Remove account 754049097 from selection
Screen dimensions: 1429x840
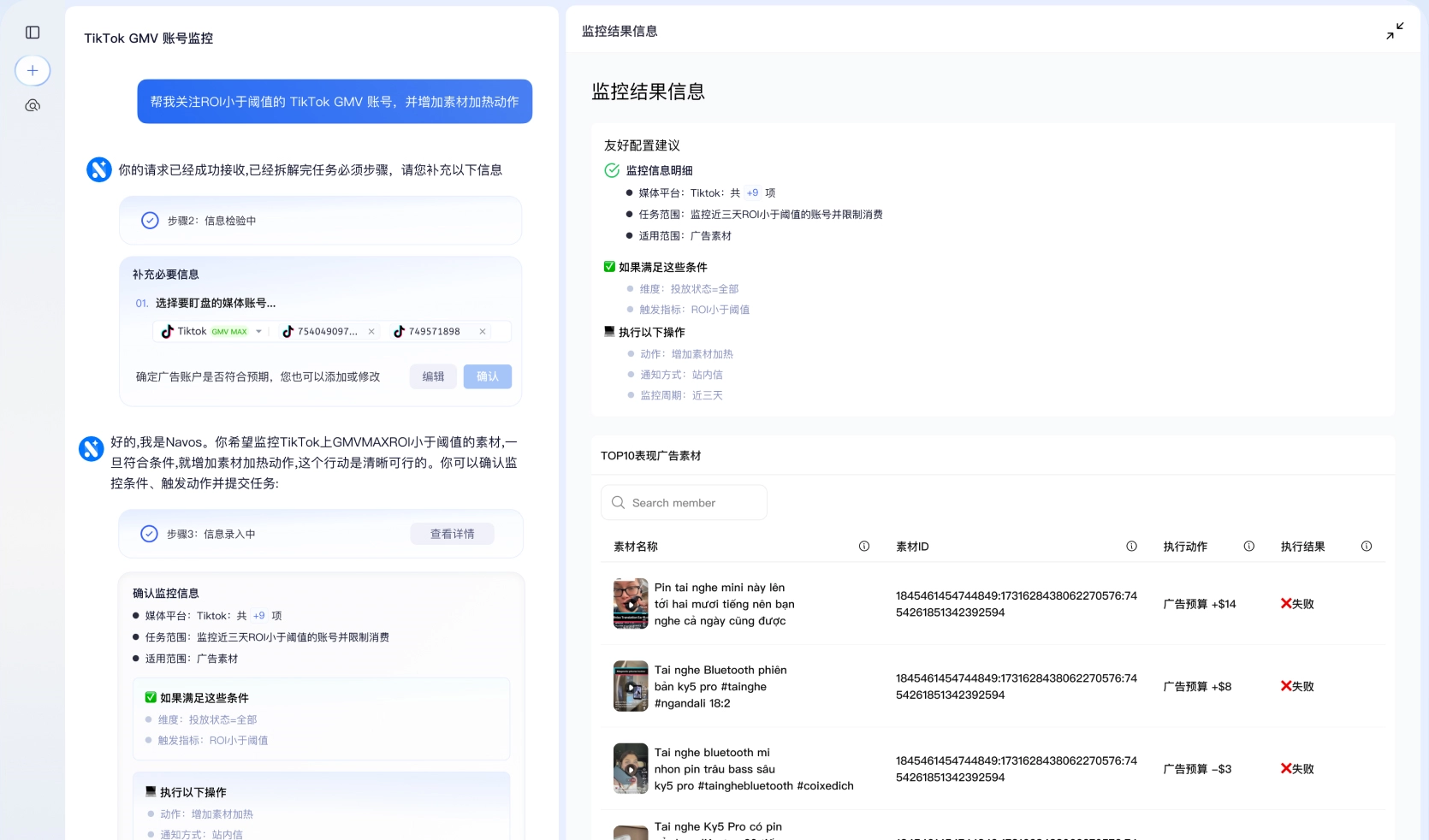tap(371, 332)
